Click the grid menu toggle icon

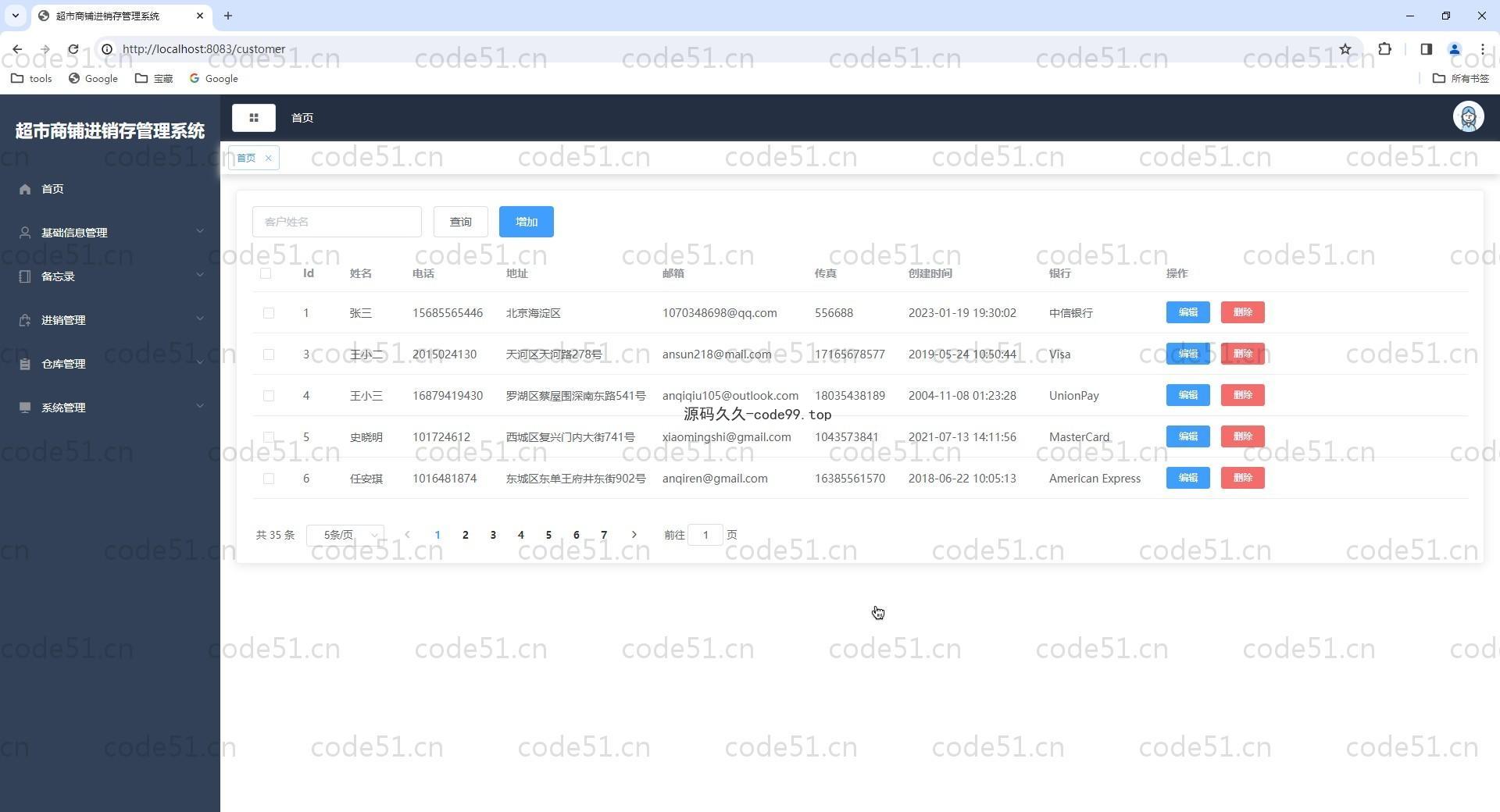(x=253, y=118)
